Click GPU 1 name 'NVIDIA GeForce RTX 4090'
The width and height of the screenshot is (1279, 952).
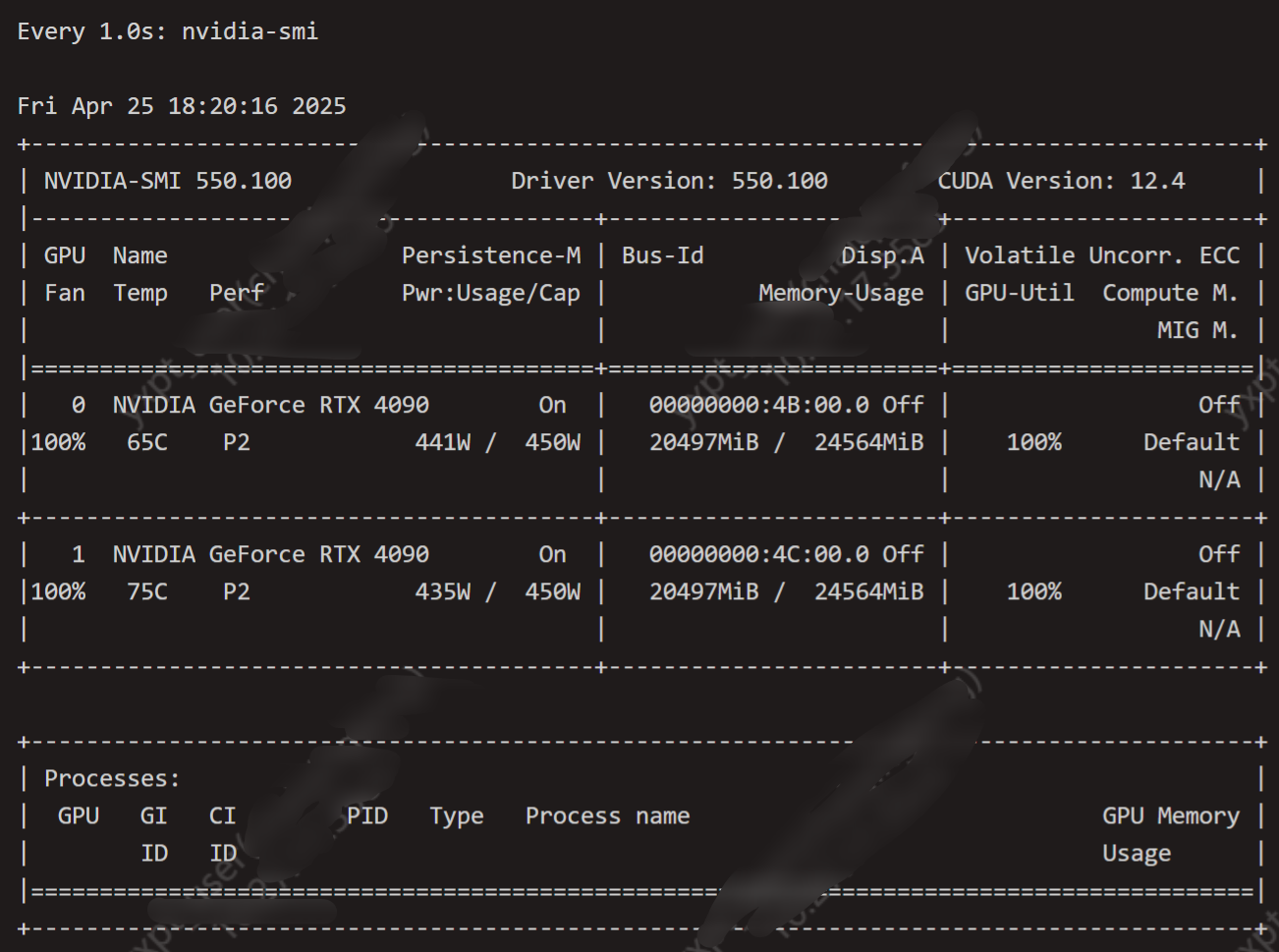click(x=271, y=554)
